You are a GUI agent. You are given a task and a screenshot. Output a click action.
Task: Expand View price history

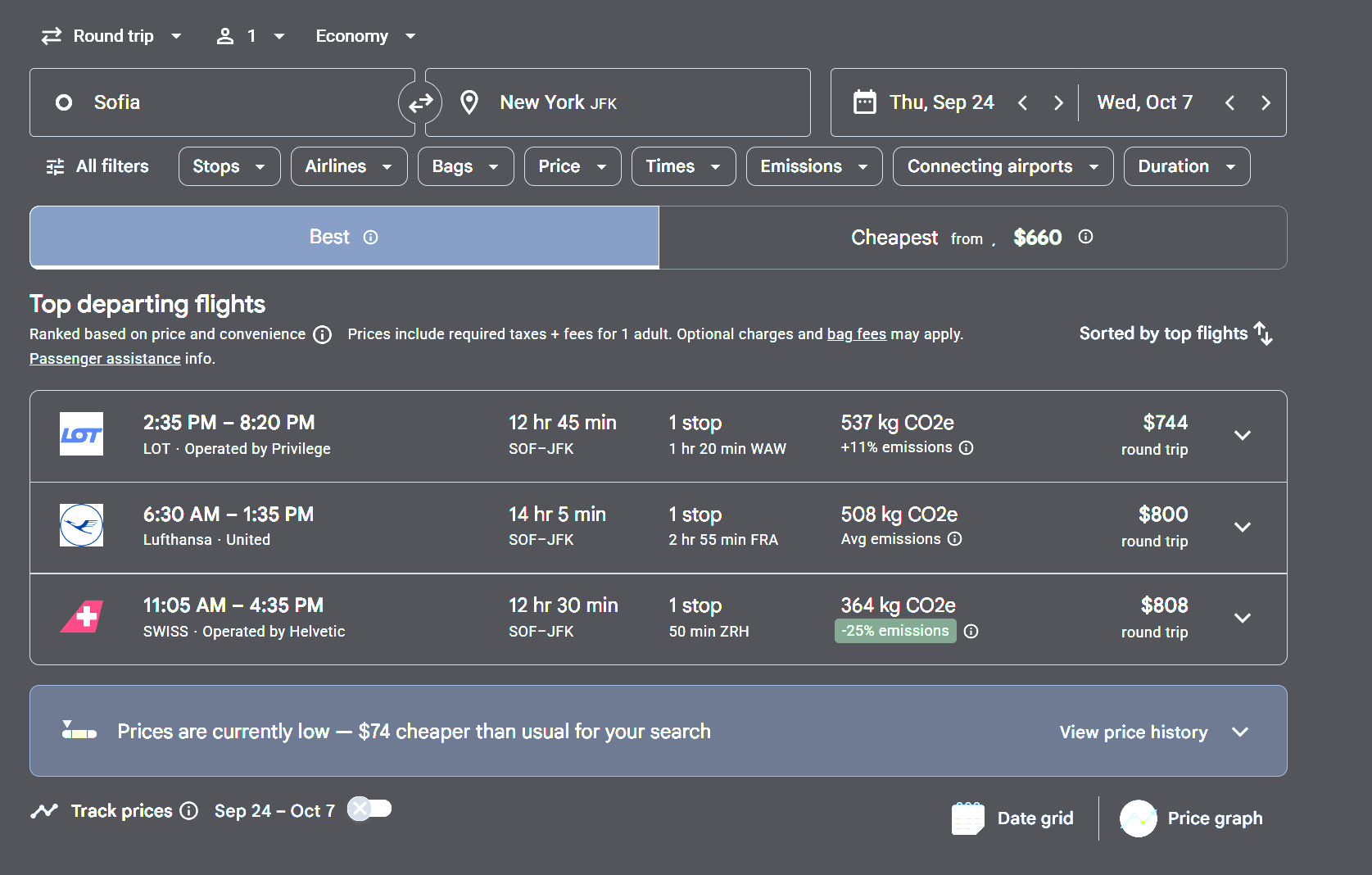coord(1155,732)
